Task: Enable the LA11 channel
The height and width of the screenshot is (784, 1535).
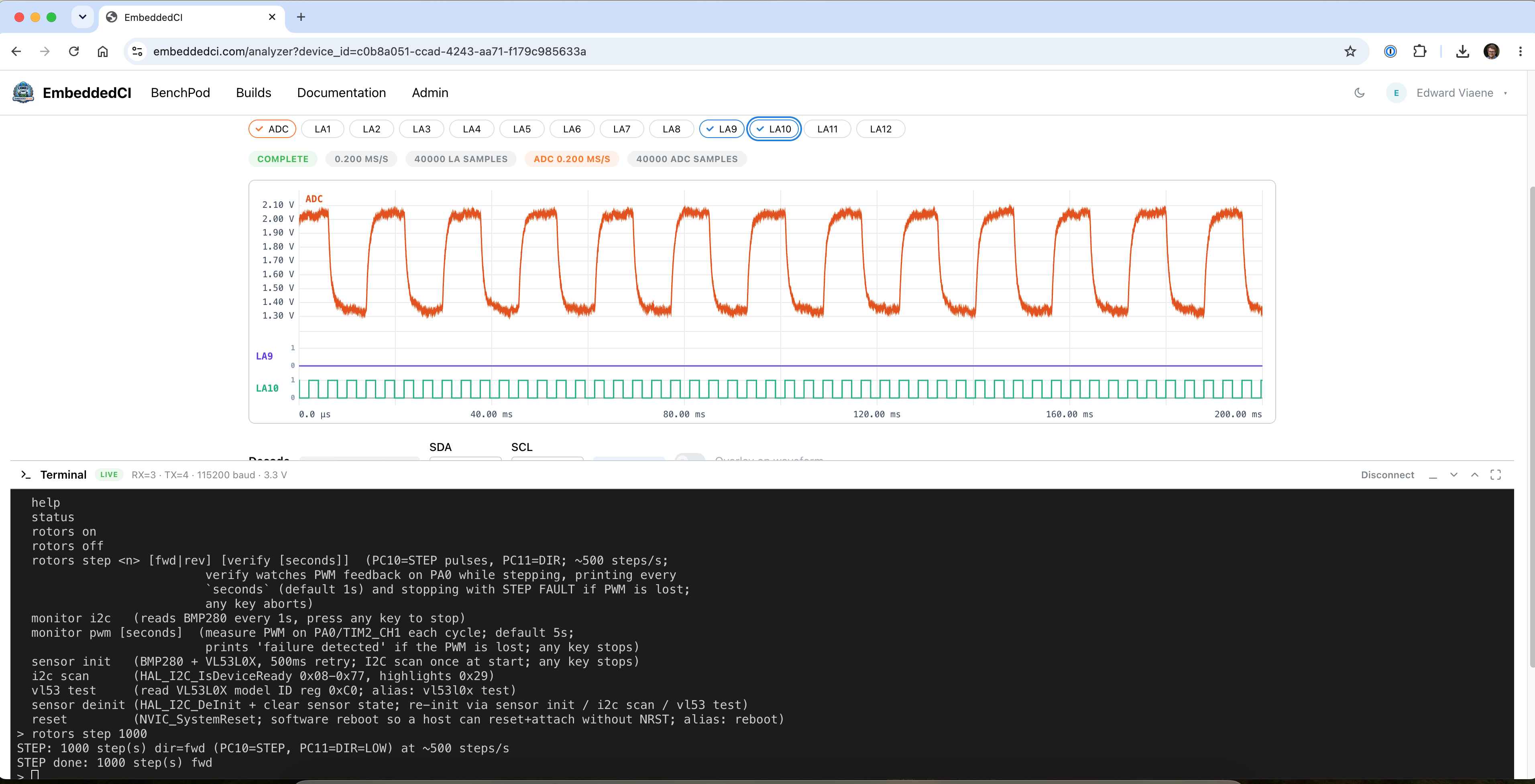Action: [827, 129]
